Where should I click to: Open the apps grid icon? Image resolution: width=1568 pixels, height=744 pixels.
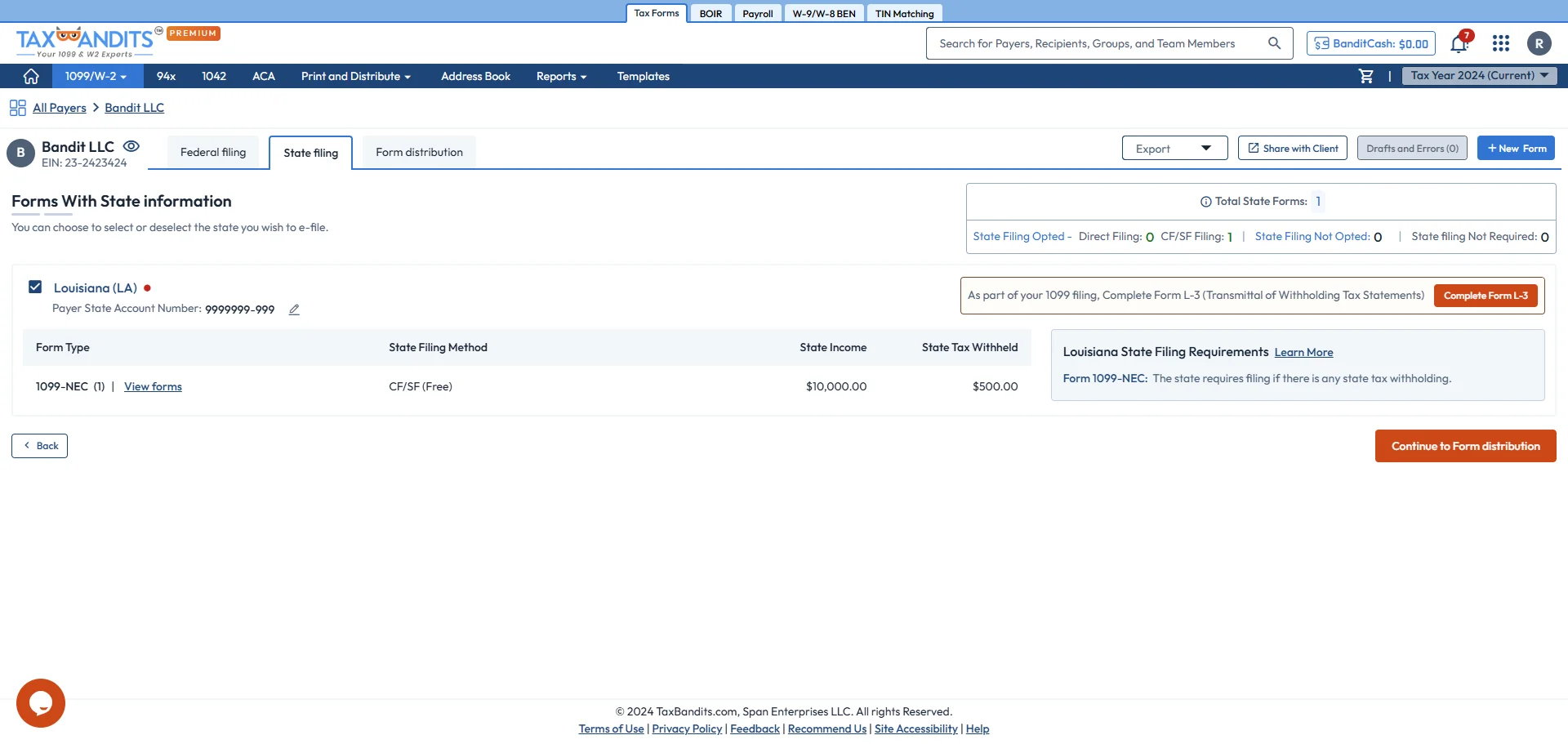pyautogui.click(x=1501, y=43)
